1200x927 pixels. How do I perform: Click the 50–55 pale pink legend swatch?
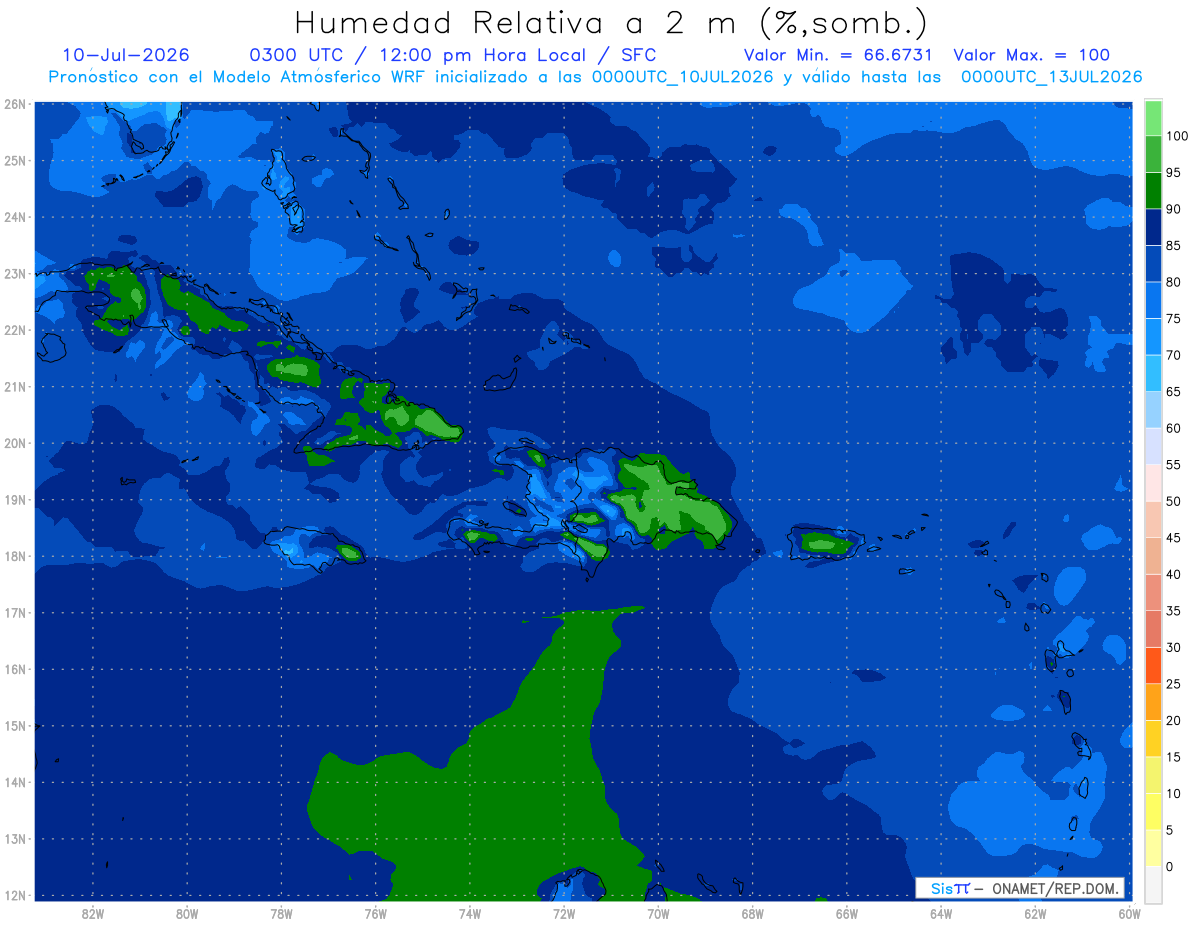coord(1153,482)
